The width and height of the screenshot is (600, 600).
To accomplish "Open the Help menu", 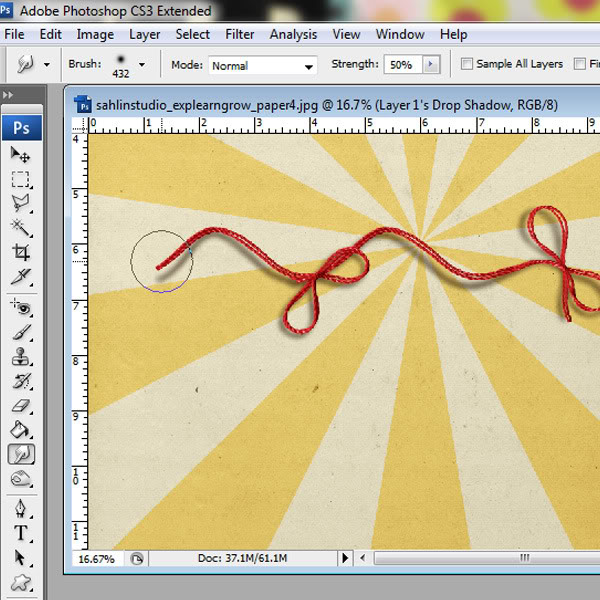I will 453,34.
